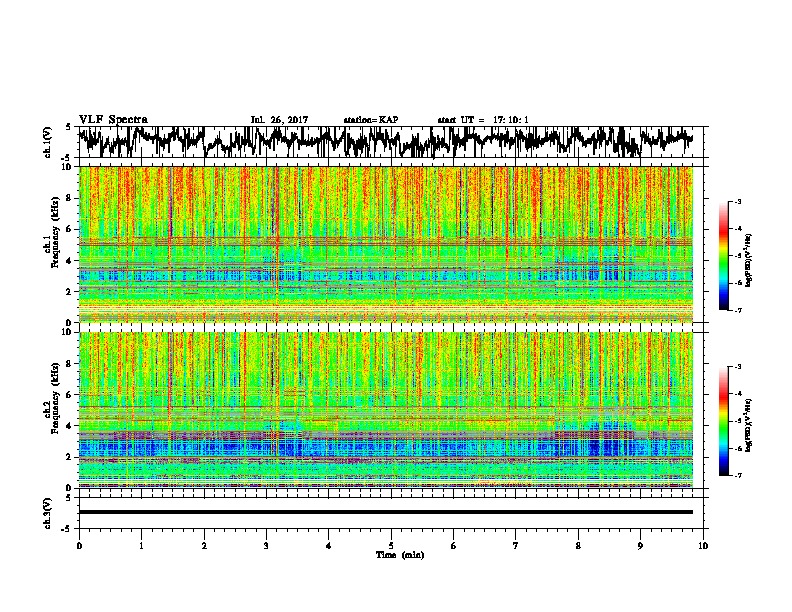Click the ch.2 spectrogram image
Viewport: 792px width, 612px height.
pos(385,410)
